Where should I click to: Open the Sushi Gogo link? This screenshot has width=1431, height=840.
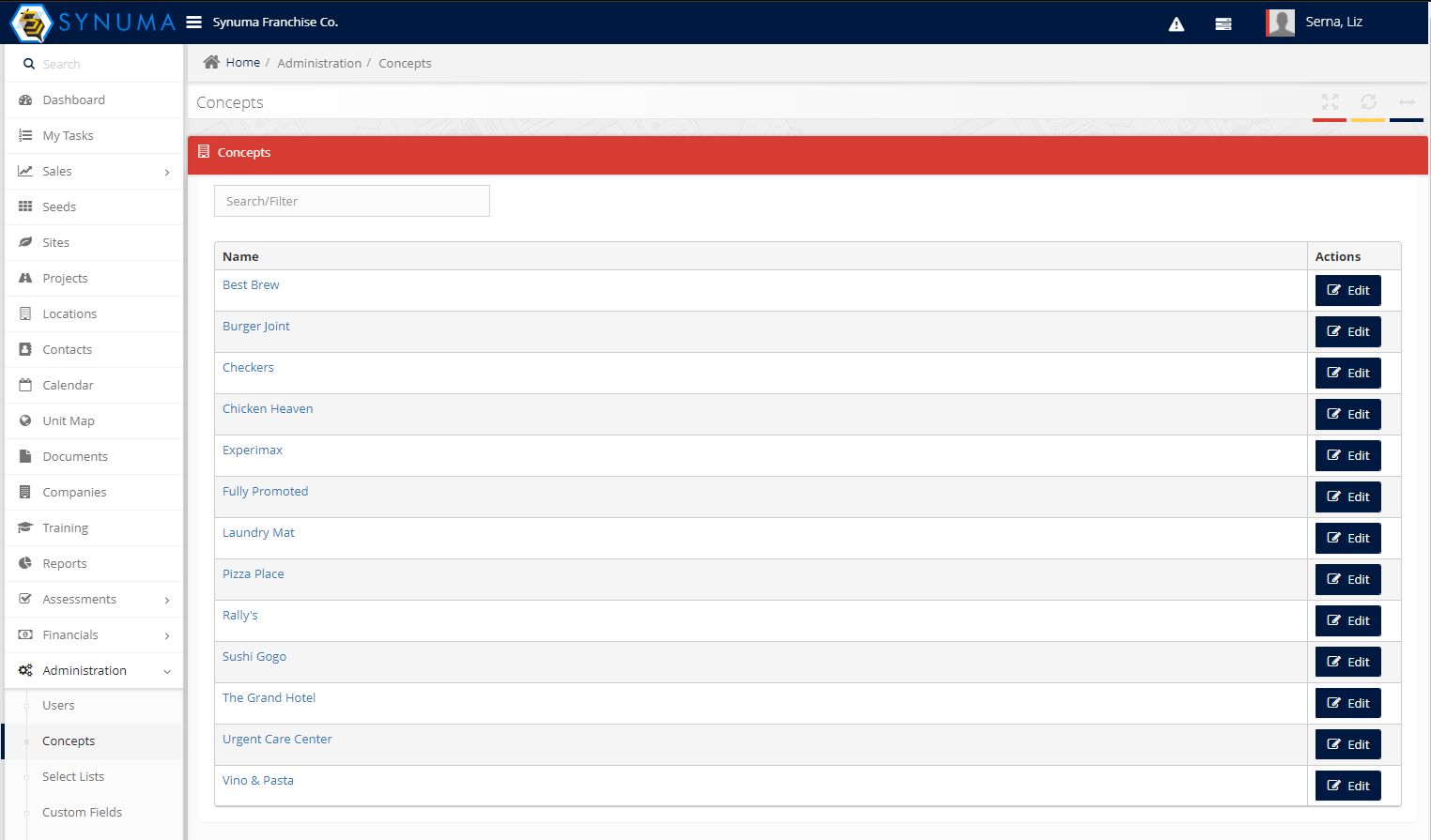click(x=254, y=656)
